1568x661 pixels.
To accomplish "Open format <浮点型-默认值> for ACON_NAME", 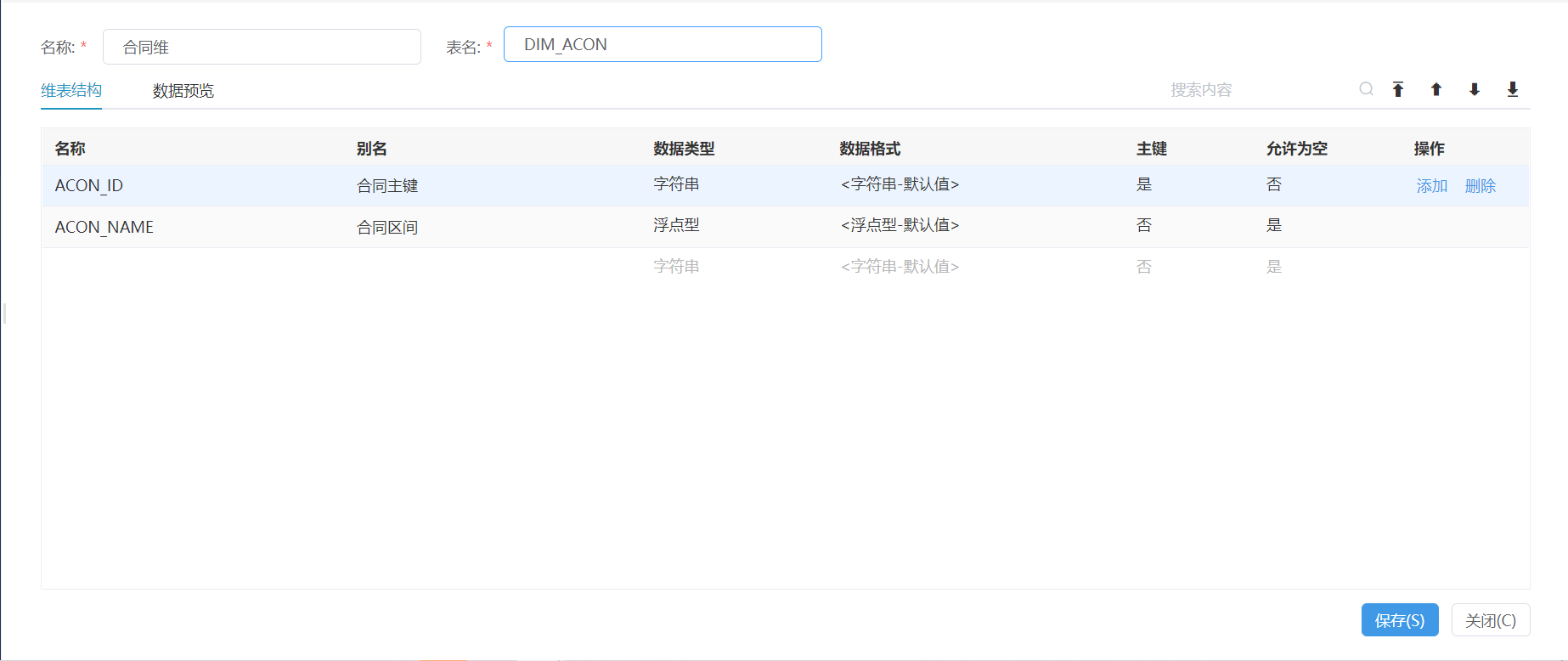I will pyautogui.click(x=900, y=225).
